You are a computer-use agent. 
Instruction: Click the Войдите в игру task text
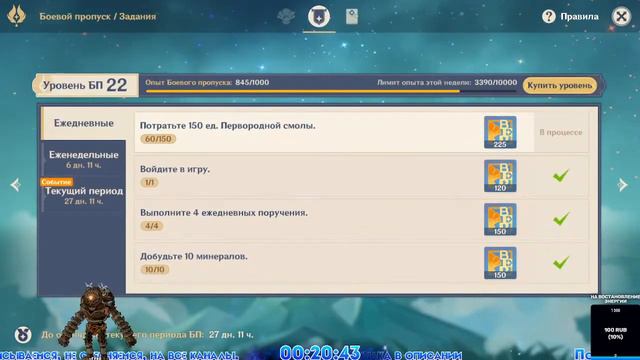175,169
